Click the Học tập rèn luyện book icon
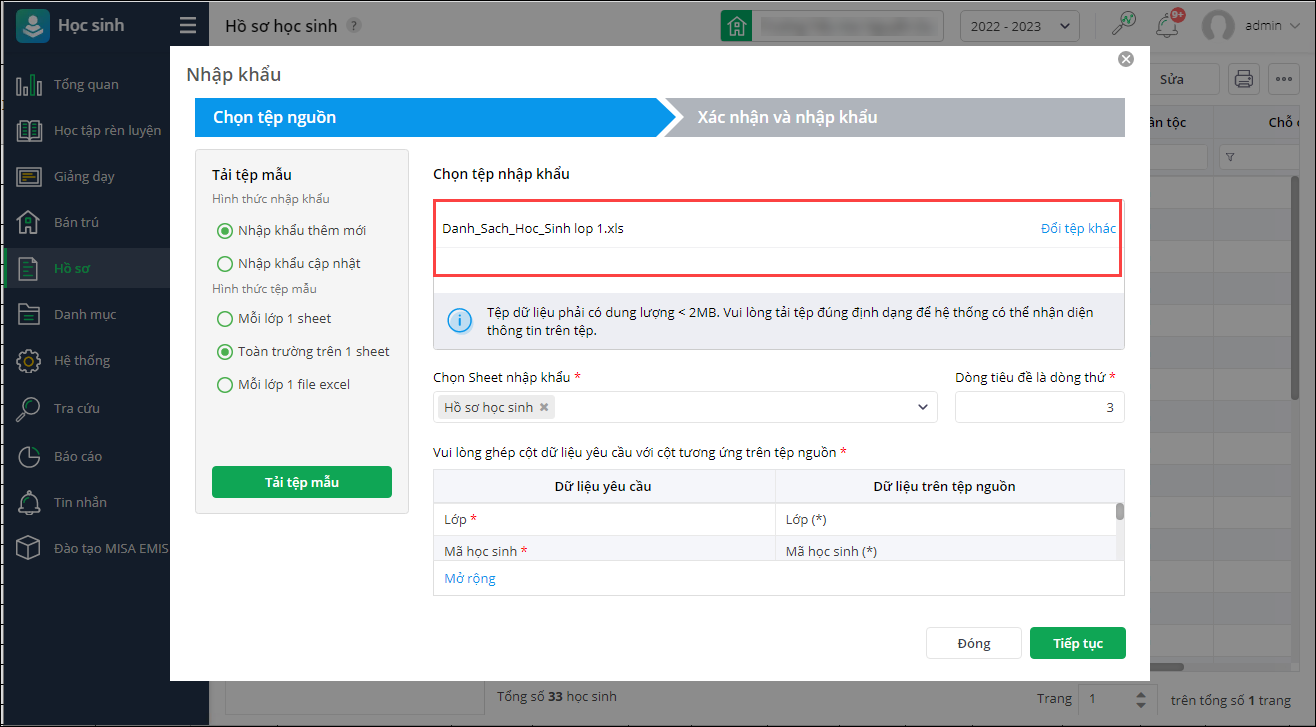 coord(29,130)
